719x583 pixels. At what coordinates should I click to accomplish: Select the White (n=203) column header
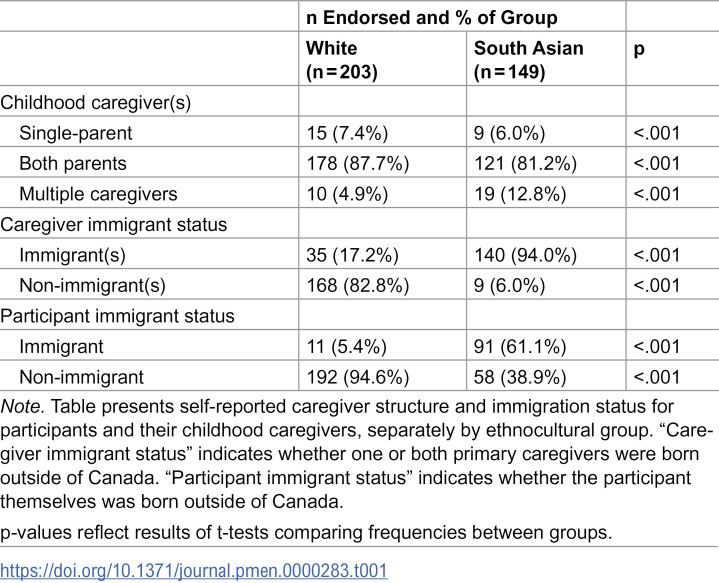coord(342,60)
